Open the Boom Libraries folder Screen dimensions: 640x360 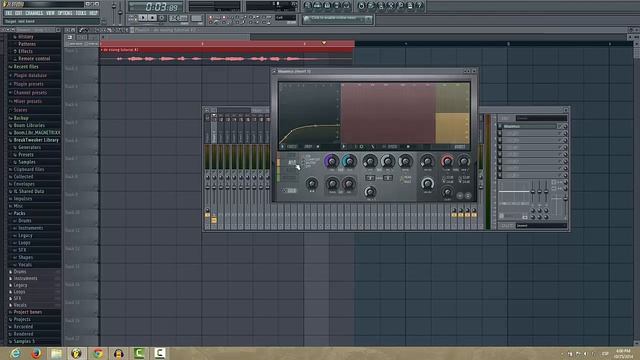coord(29,125)
